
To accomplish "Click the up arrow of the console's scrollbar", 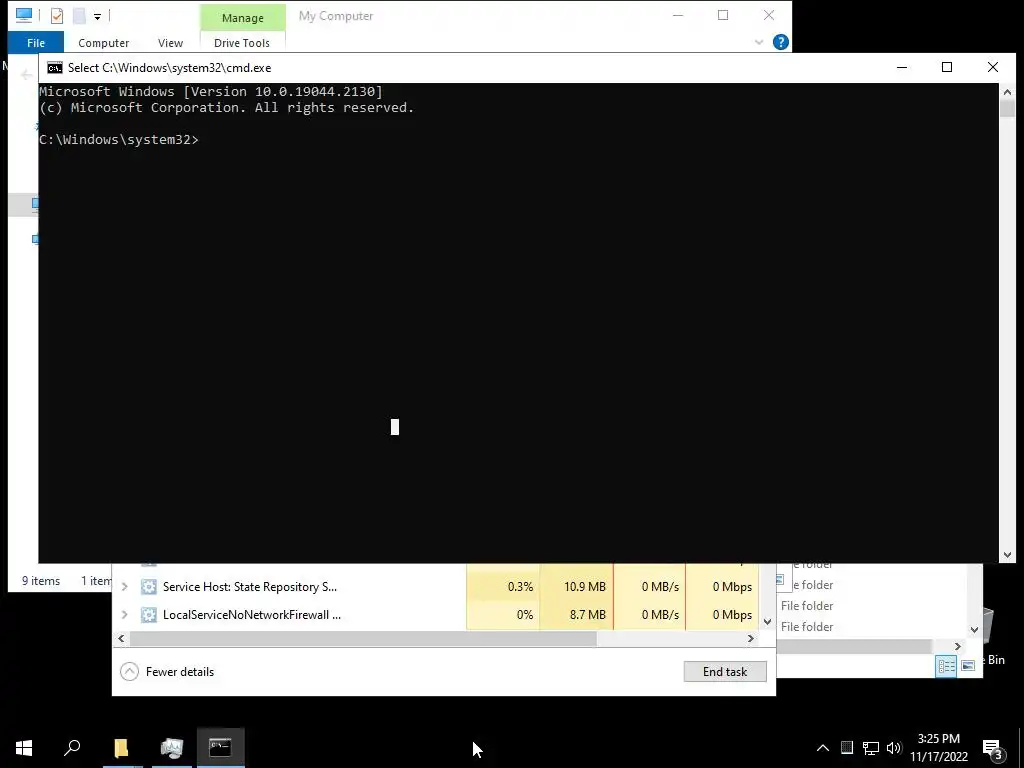I will [x=1007, y=92].
